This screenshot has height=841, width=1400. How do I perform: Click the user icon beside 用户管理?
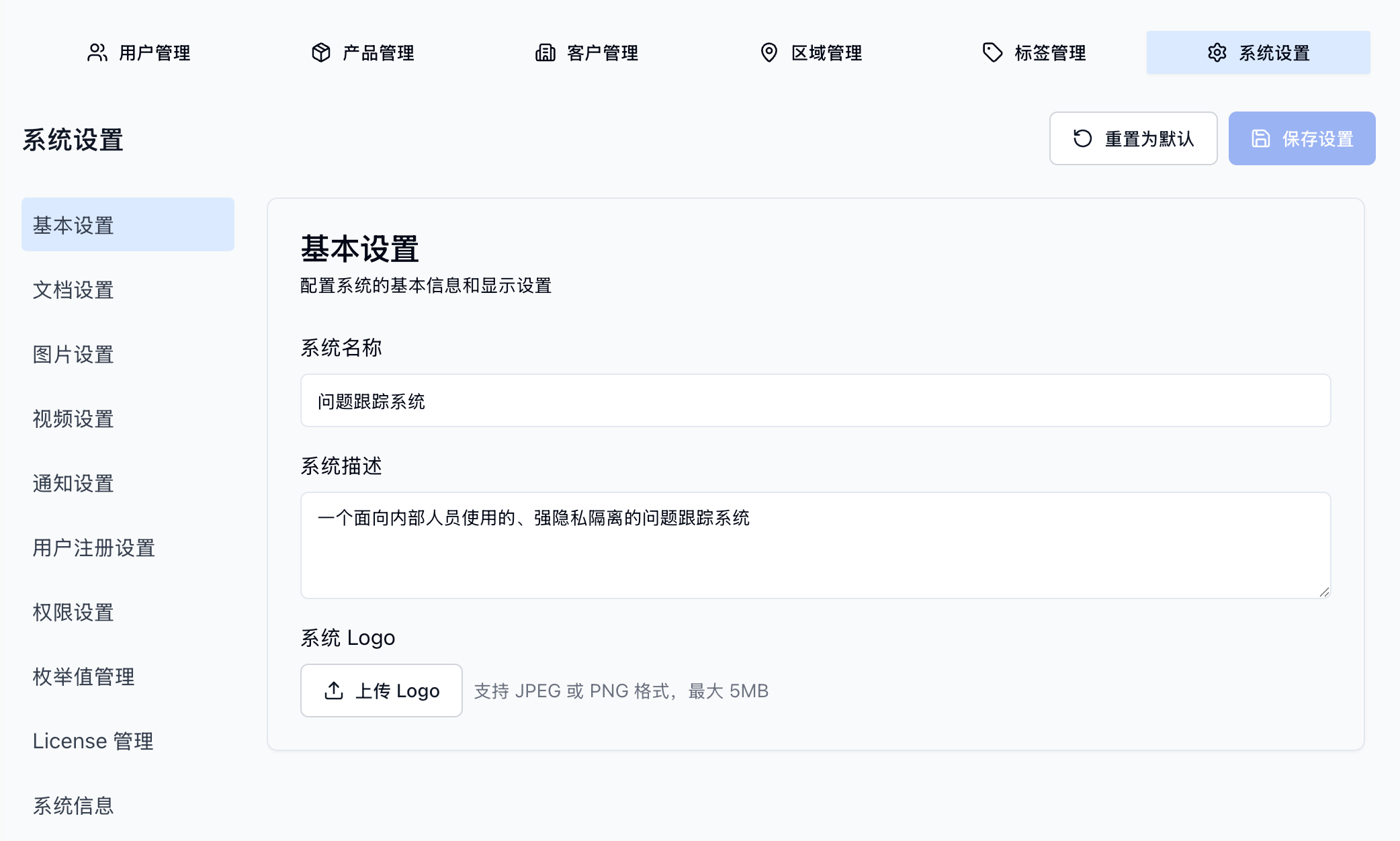pyautogui.click(x=98, y=52)
